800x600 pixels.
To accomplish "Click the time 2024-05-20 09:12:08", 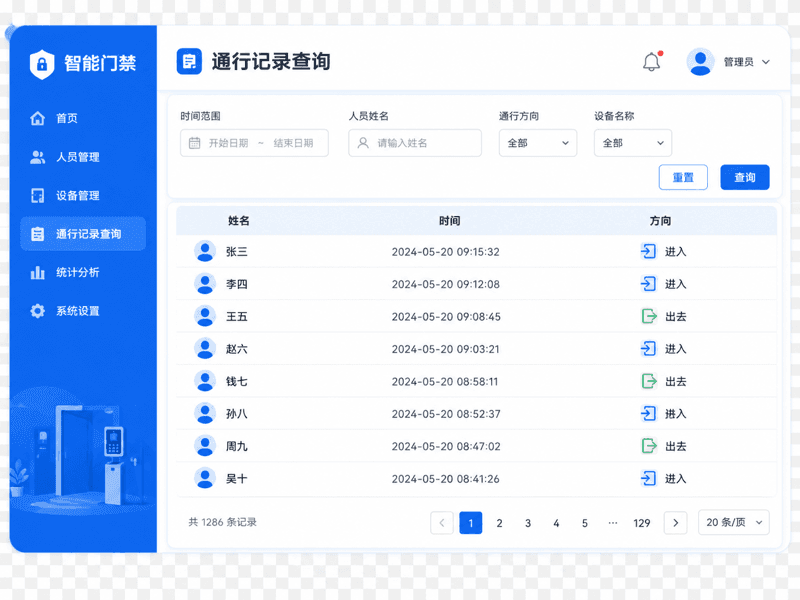I will [x=445, y=284].
